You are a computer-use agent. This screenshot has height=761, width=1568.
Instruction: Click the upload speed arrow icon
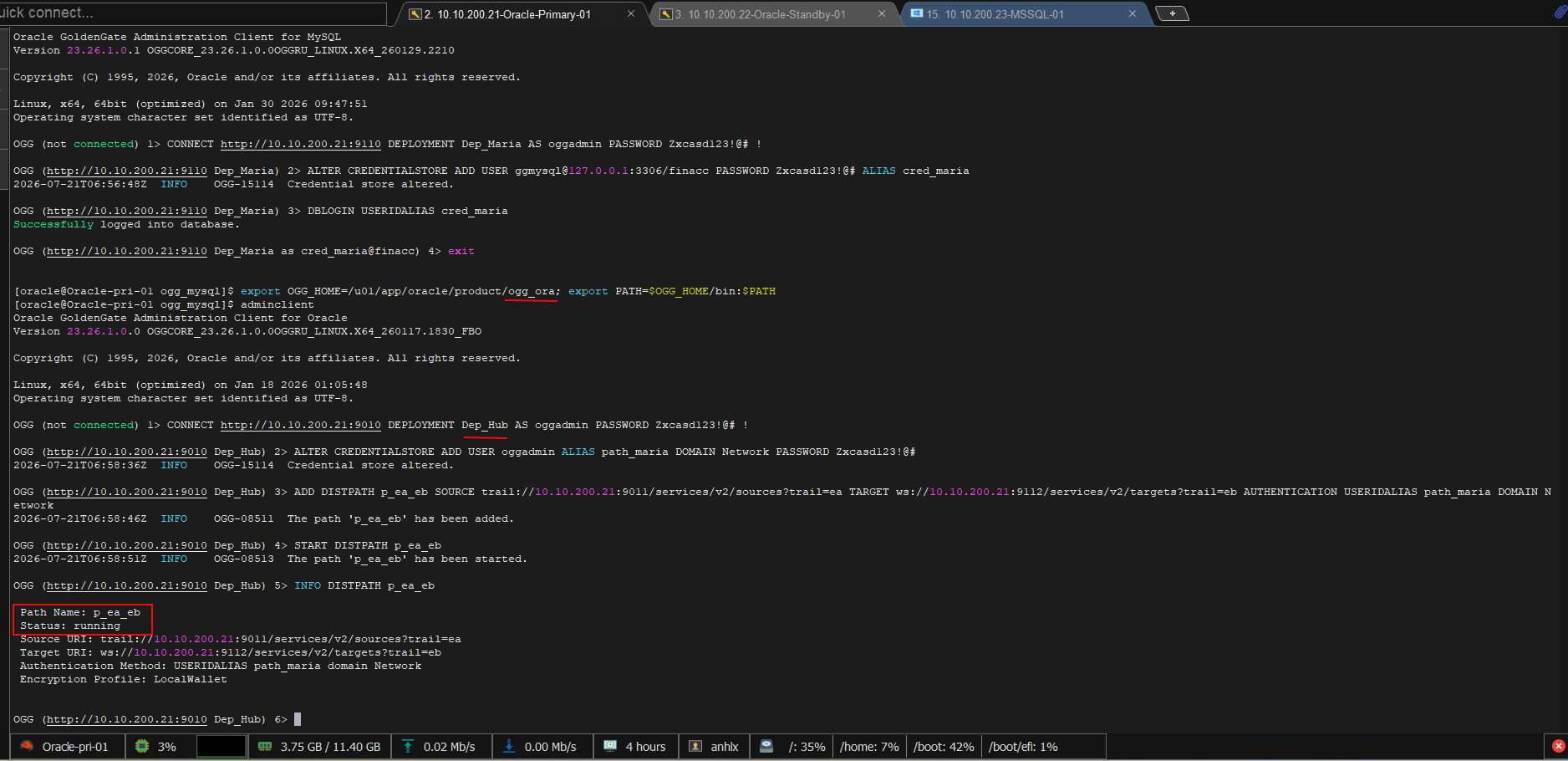[x=408, y=746]
